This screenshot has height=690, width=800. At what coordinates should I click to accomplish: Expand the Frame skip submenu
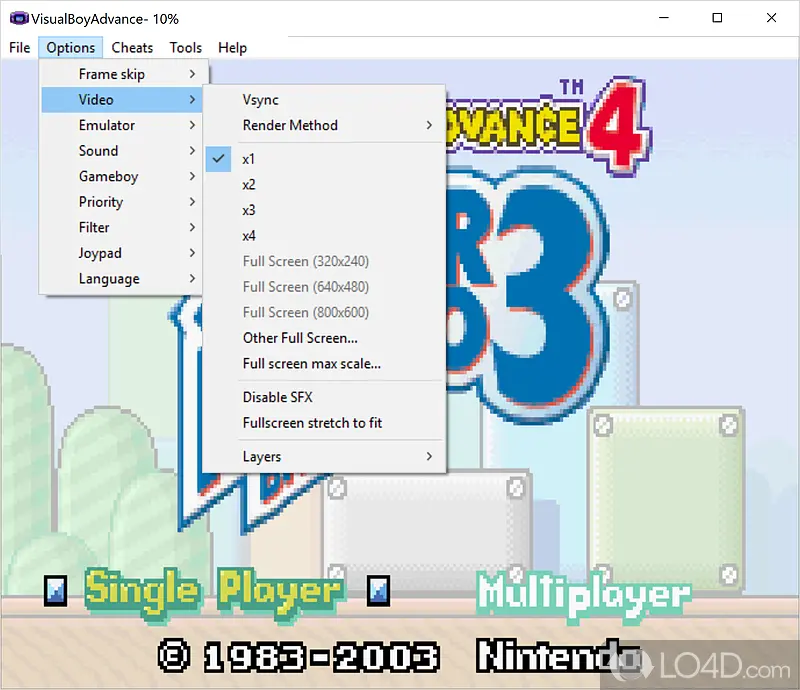point(112,74)
